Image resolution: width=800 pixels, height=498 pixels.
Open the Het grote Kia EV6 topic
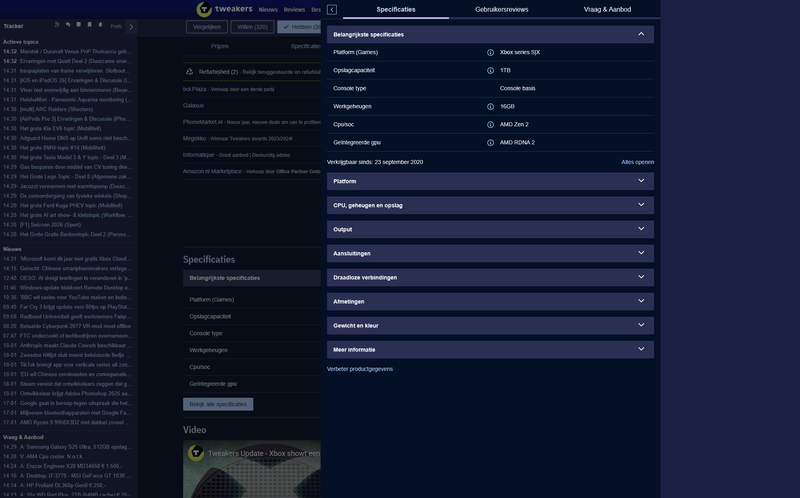coord(60,129)
